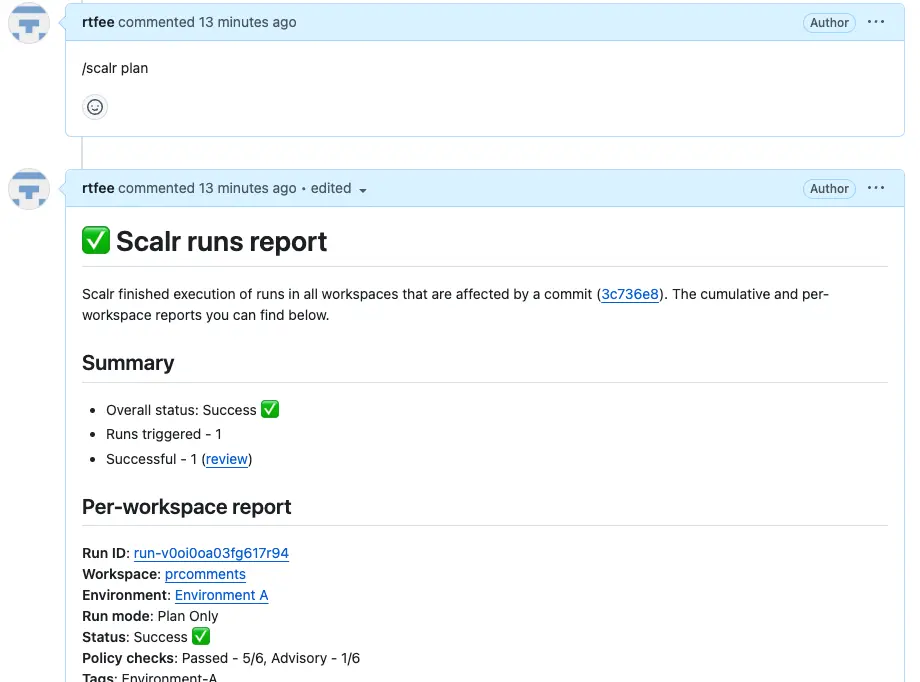Open three-dot menu on Scalr runs report comment
920x682 pixels.
coord(876,188)
